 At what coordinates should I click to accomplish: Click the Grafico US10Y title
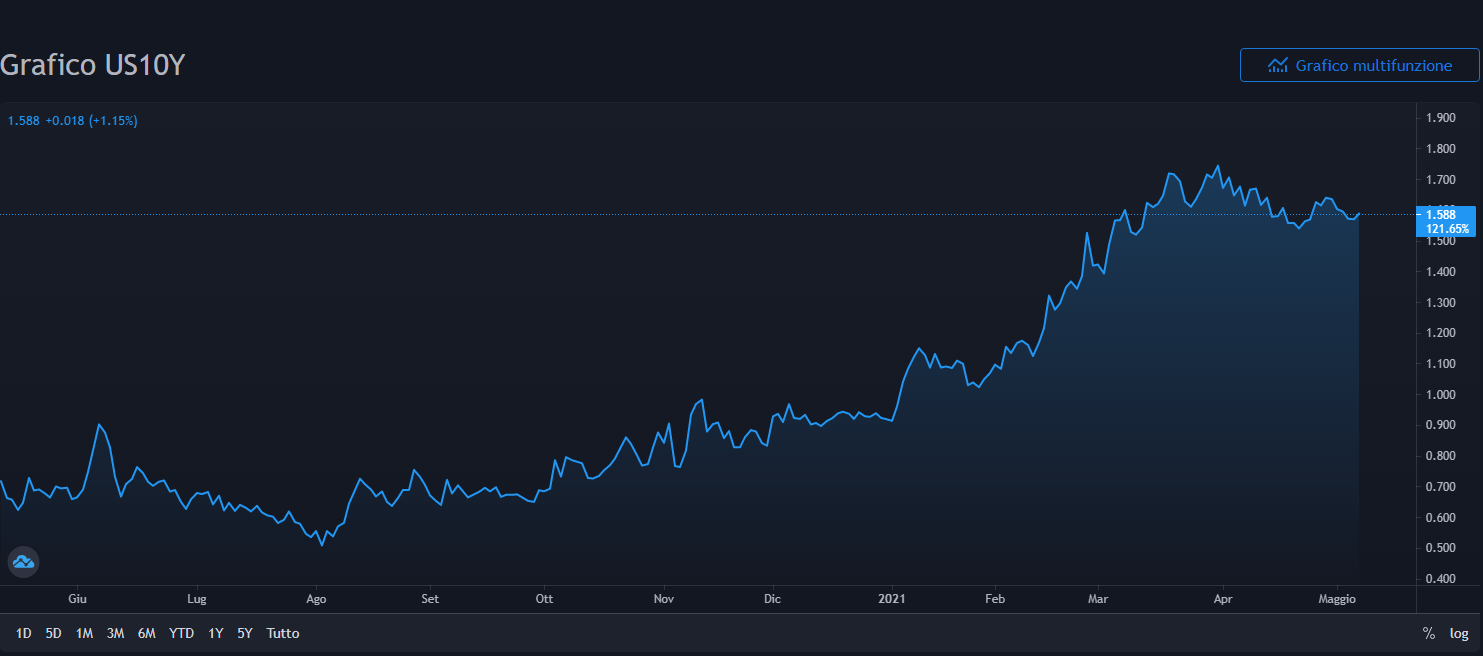pyautogui.click(x=93, y=65)
